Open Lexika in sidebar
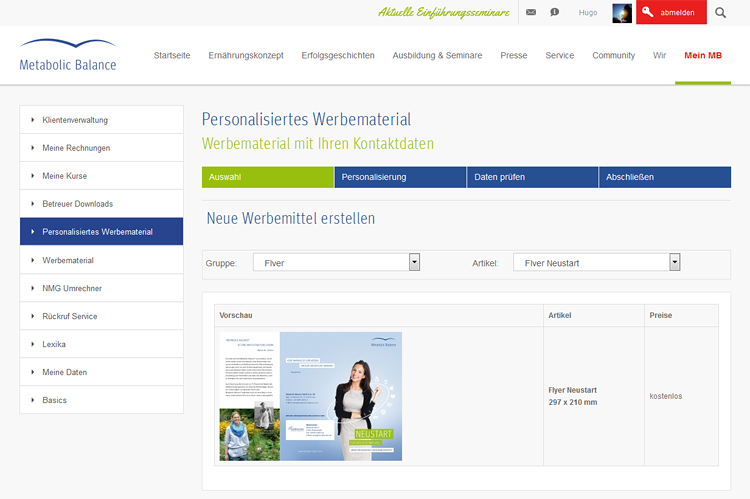 click(101, 344)
